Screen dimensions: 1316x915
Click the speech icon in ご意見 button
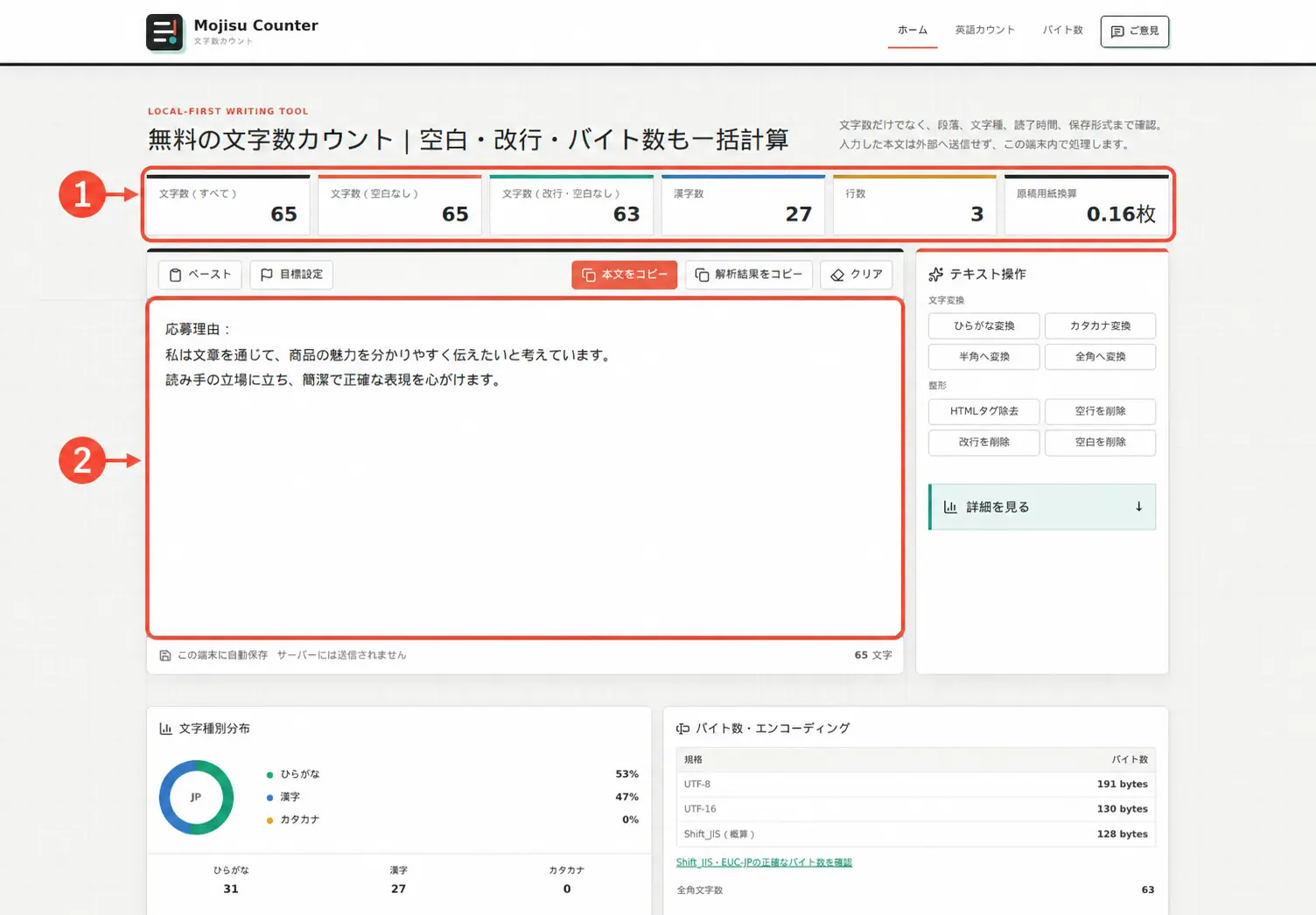1117,31
